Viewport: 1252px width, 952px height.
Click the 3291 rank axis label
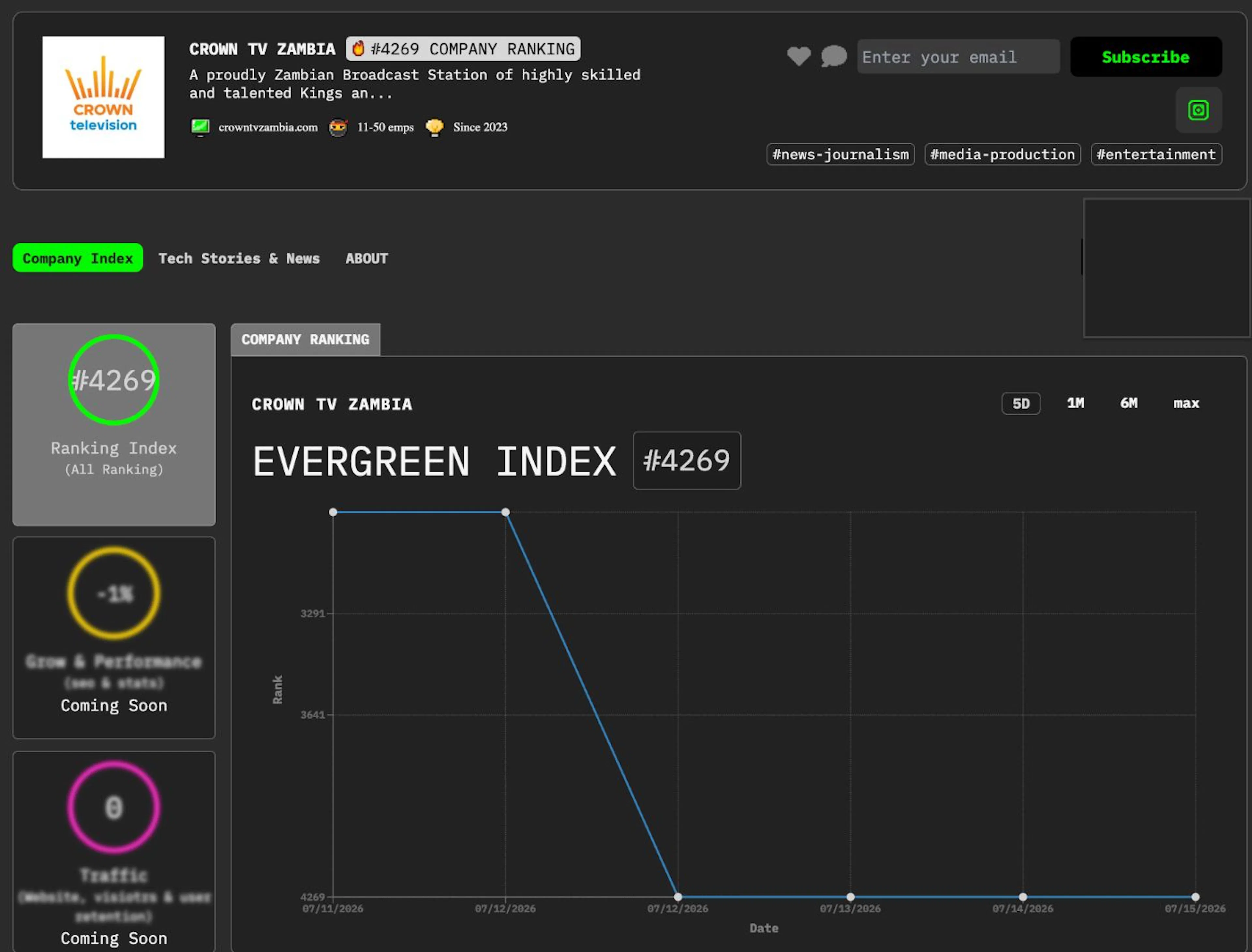click(312, 614)
